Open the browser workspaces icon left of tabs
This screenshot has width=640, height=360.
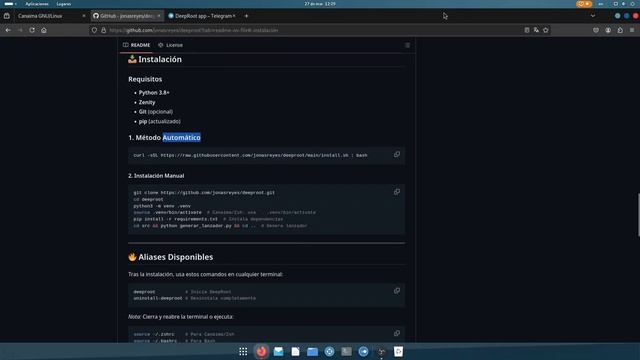[x=7, y=16]
